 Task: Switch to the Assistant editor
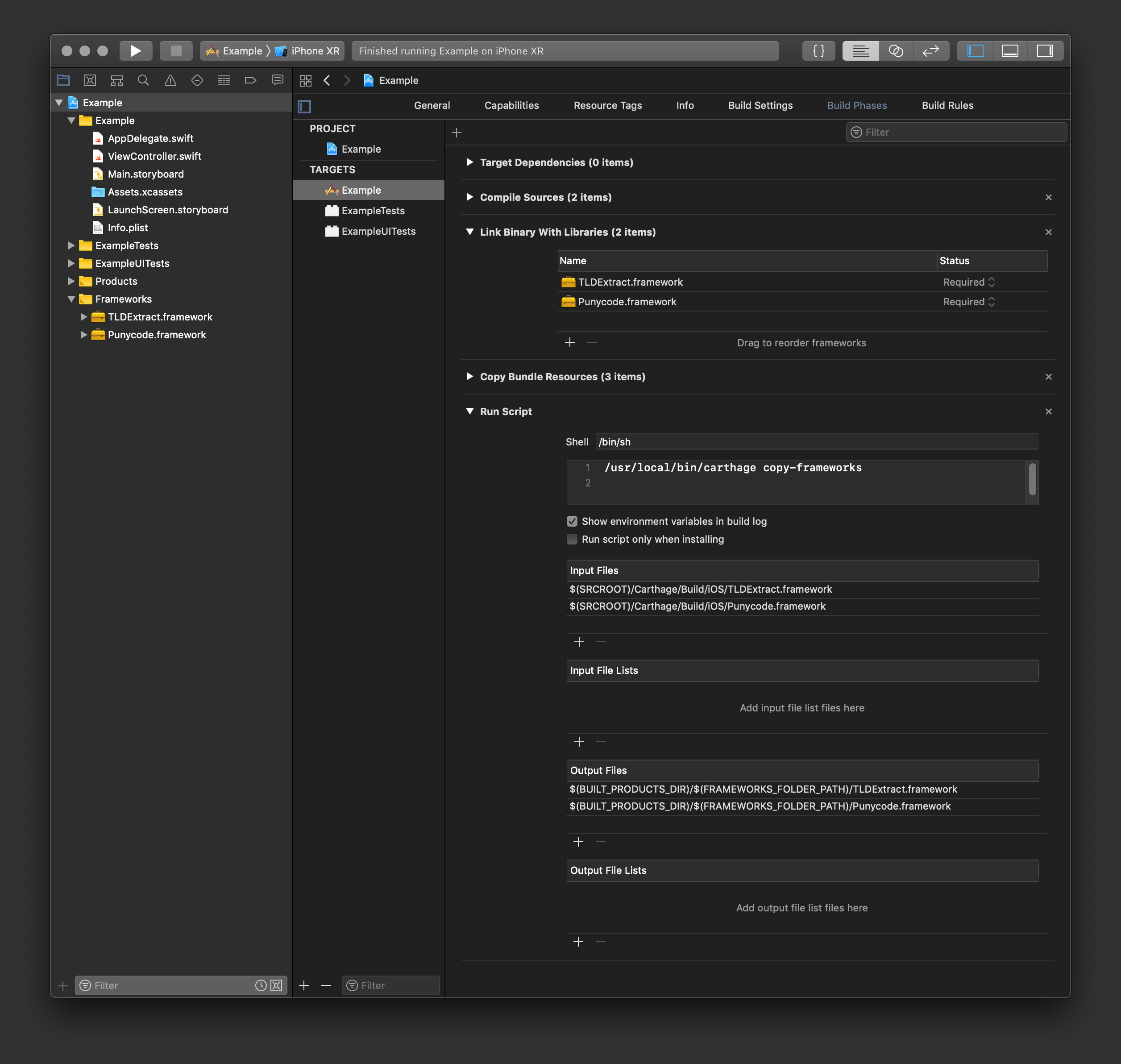tap(895, 51)
